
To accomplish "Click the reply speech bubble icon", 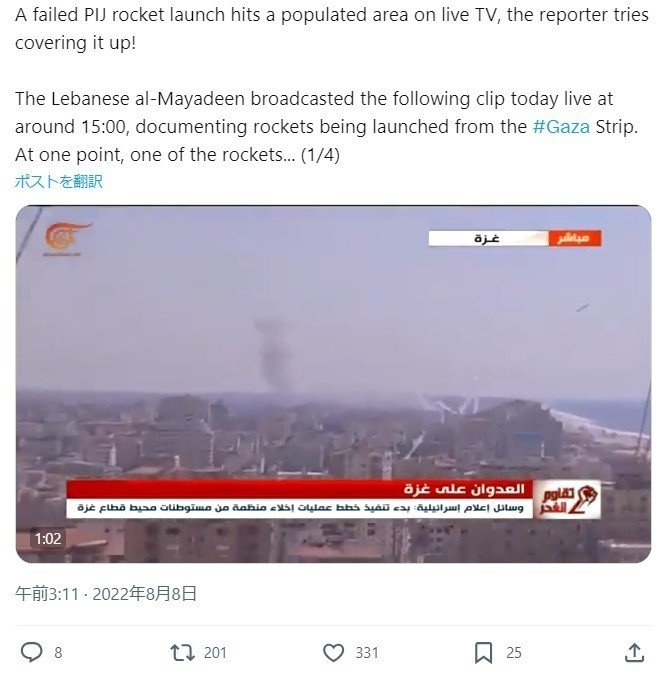I will [x=32, y=652].
